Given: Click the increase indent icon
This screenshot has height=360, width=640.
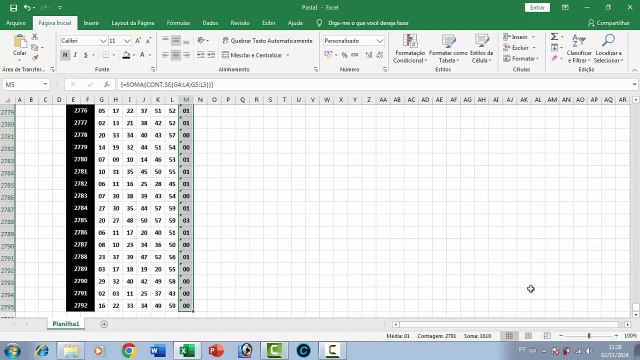Looking at the screenshot, I should point(211,55).
